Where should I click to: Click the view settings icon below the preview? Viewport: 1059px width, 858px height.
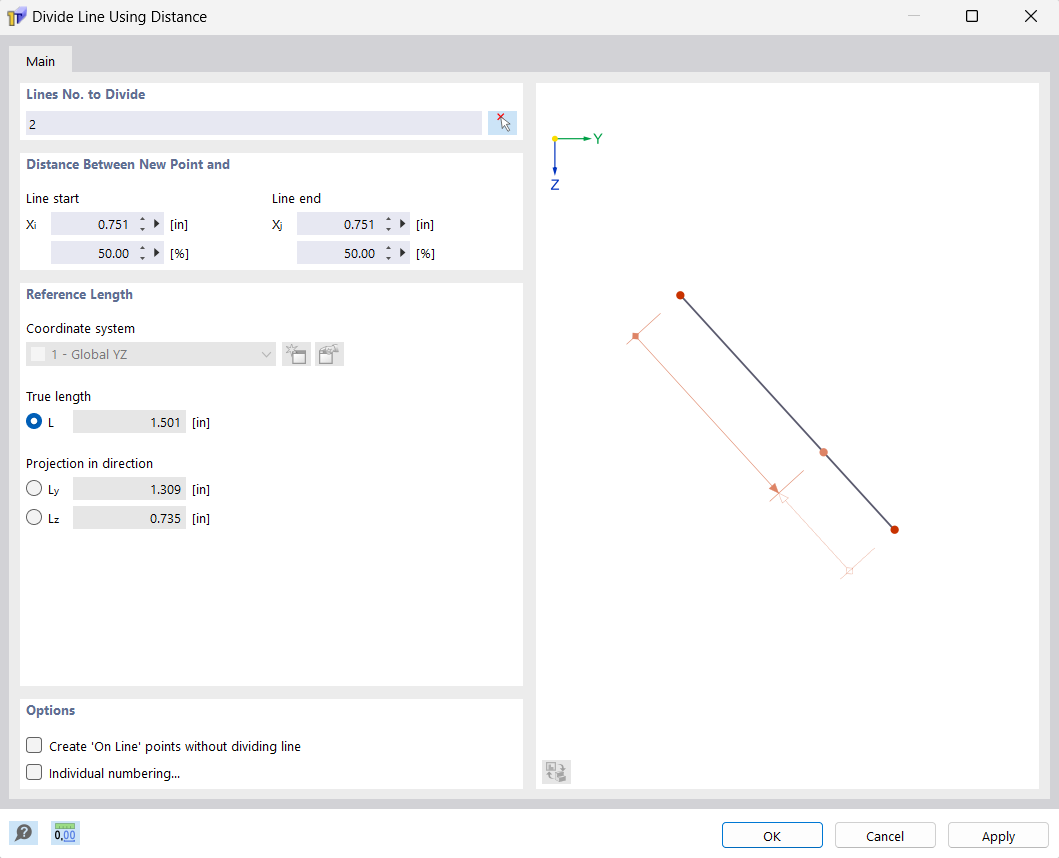pyautogui.click(x=556, y=771)
